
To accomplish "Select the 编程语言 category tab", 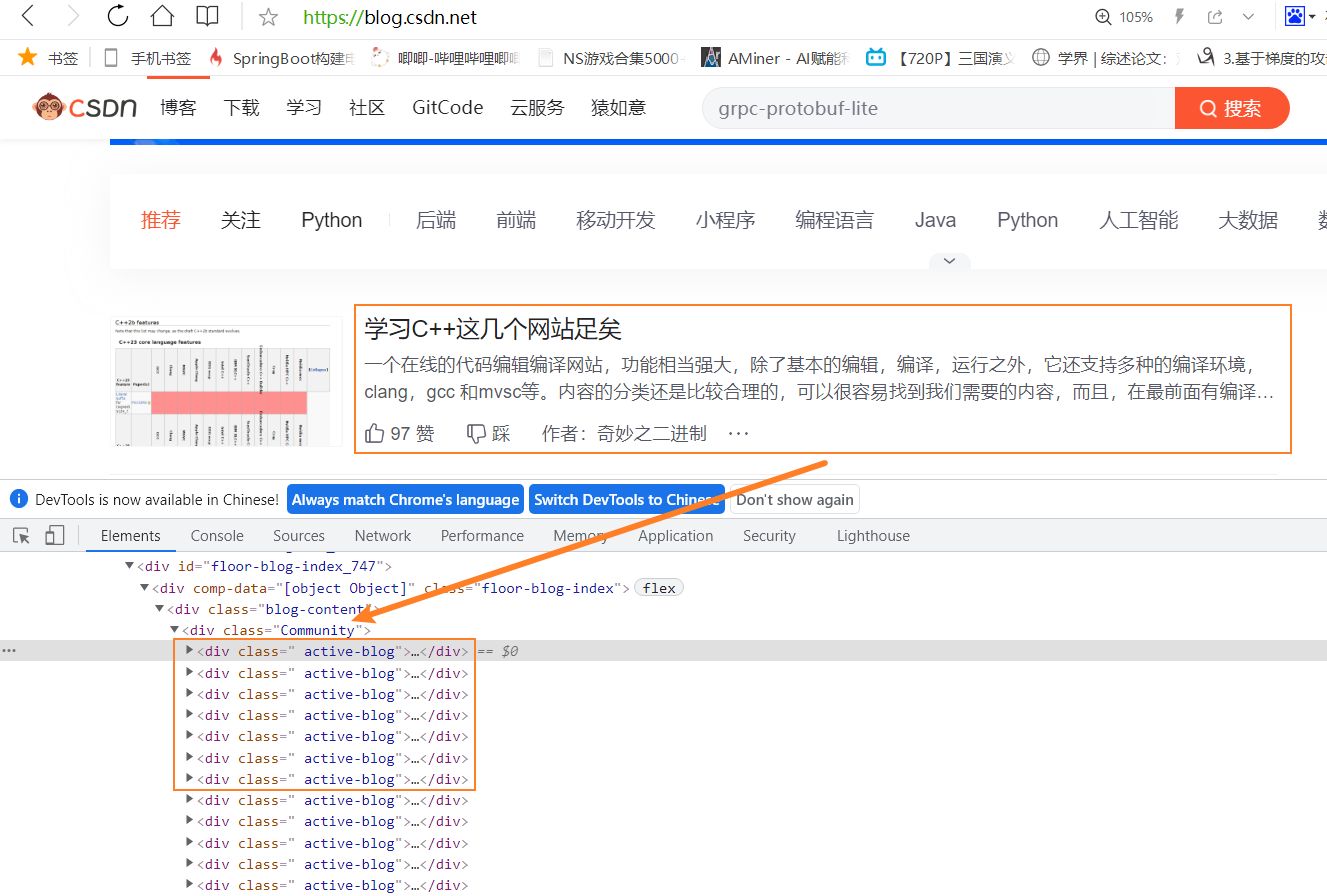I will coord(835,220).
